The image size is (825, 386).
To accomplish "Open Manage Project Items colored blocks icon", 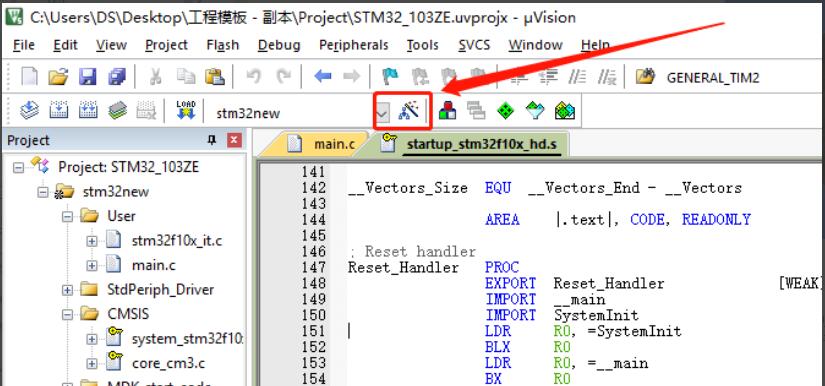I will click(x=448, y=110).
